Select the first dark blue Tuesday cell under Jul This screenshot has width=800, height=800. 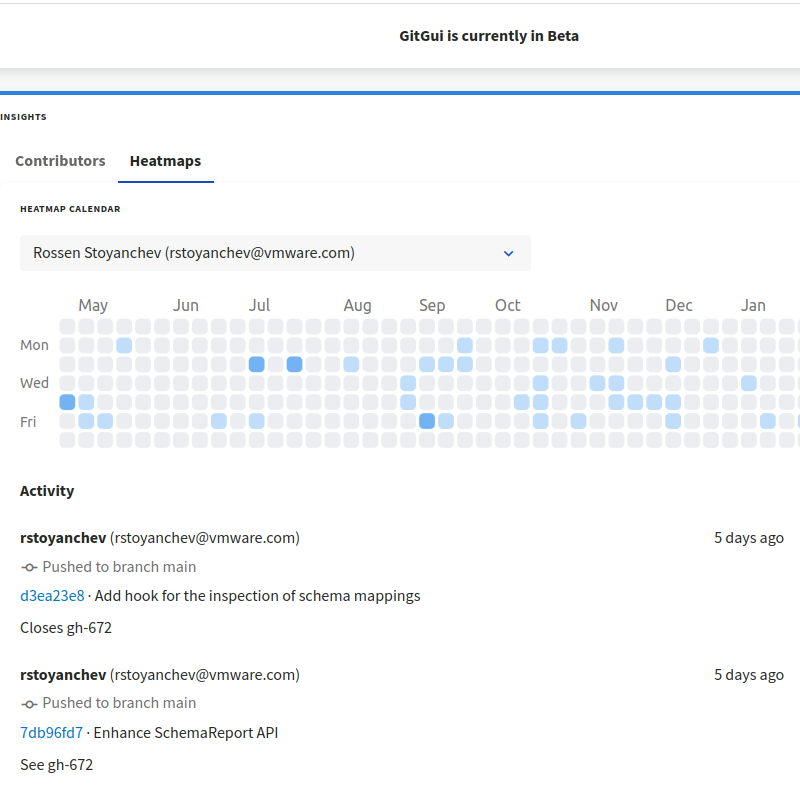[x=257, y=364]
